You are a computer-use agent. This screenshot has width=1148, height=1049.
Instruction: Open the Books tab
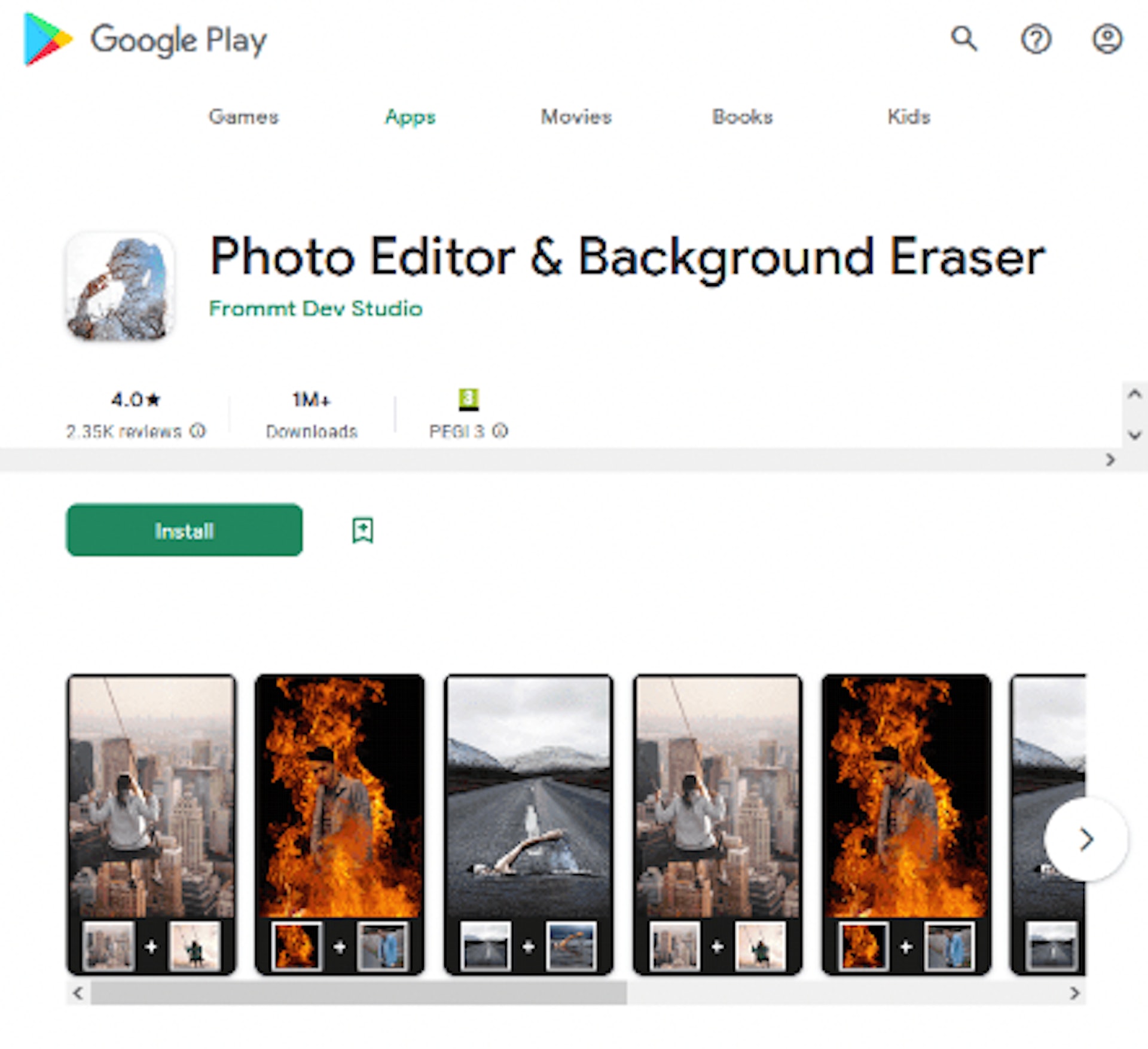[x=742, y=117]
